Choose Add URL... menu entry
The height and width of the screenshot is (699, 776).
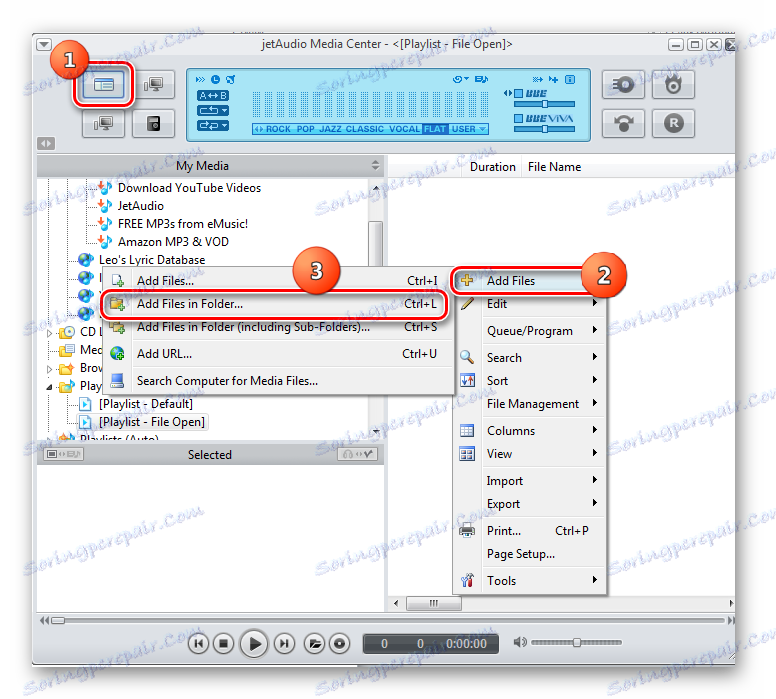coord(278,354)
